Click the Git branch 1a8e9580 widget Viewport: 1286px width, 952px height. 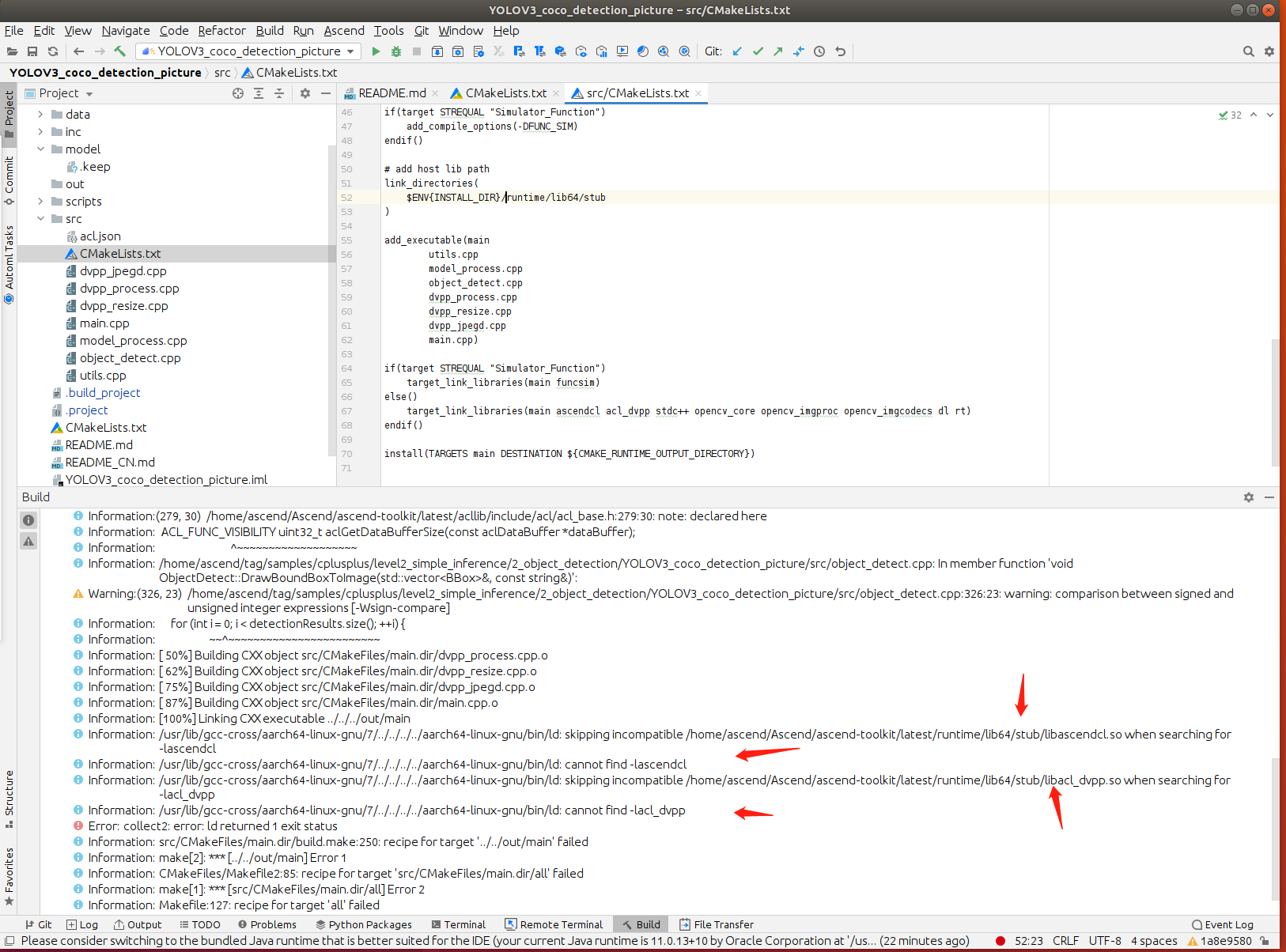pyautogui.click(x=1220, y=941)
